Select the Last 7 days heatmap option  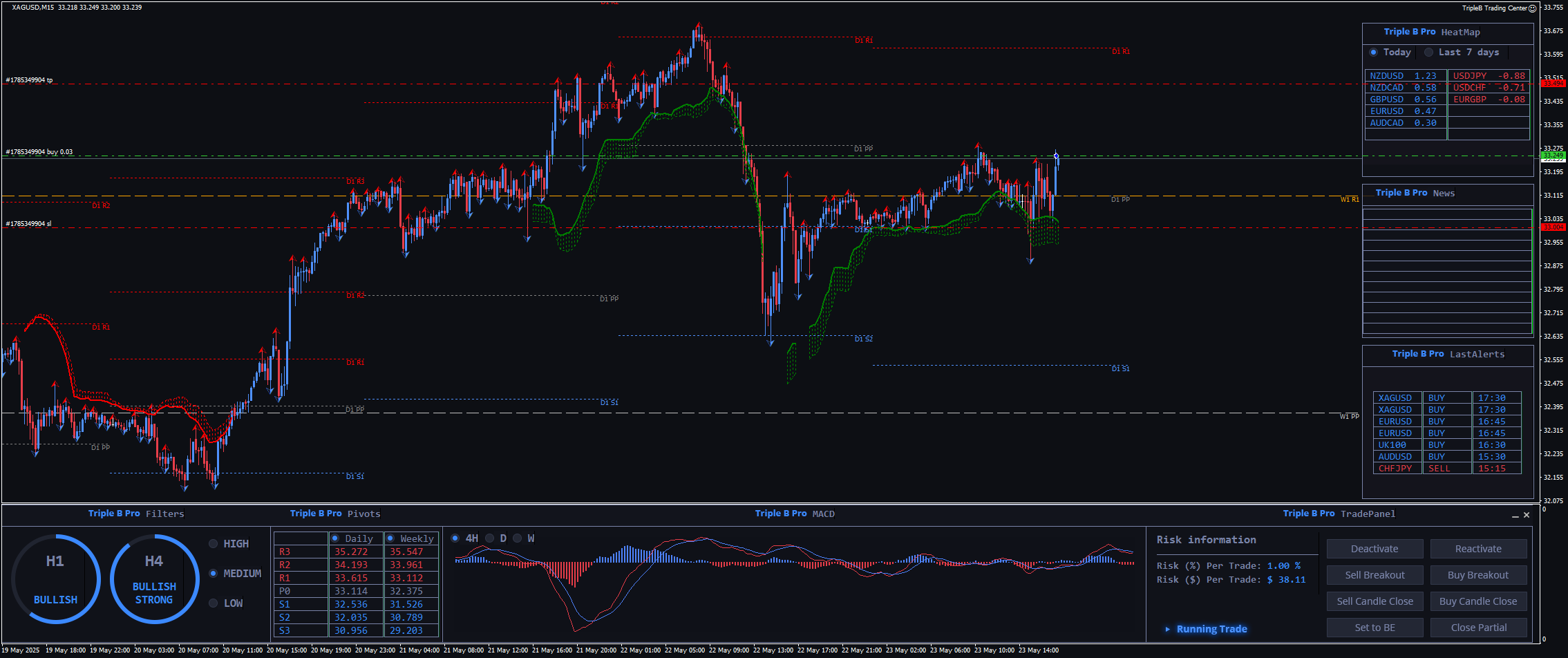click(x=1429, y=53)
